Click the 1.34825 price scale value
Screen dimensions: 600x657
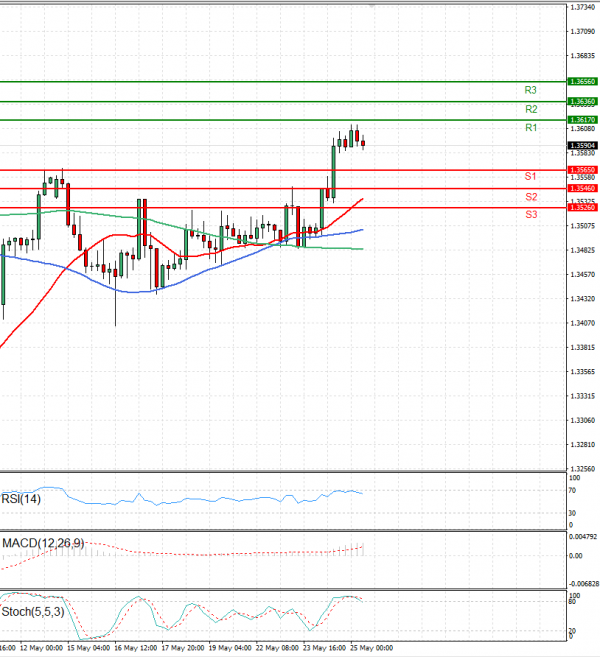pos(582,250)
